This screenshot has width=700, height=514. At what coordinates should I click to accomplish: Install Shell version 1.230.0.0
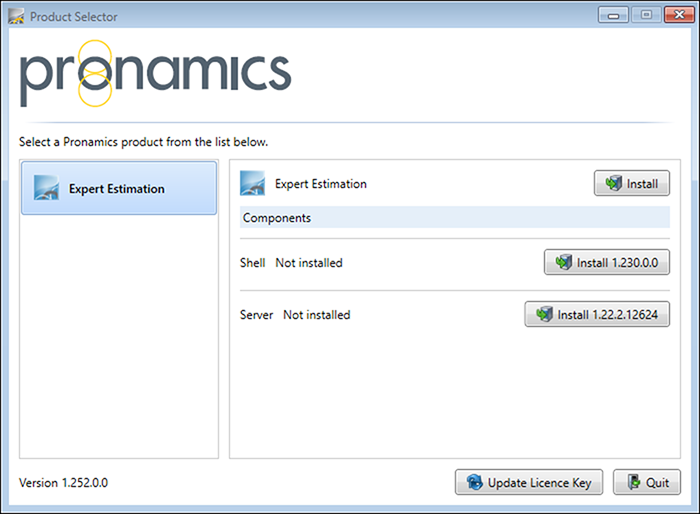[606, 263]
